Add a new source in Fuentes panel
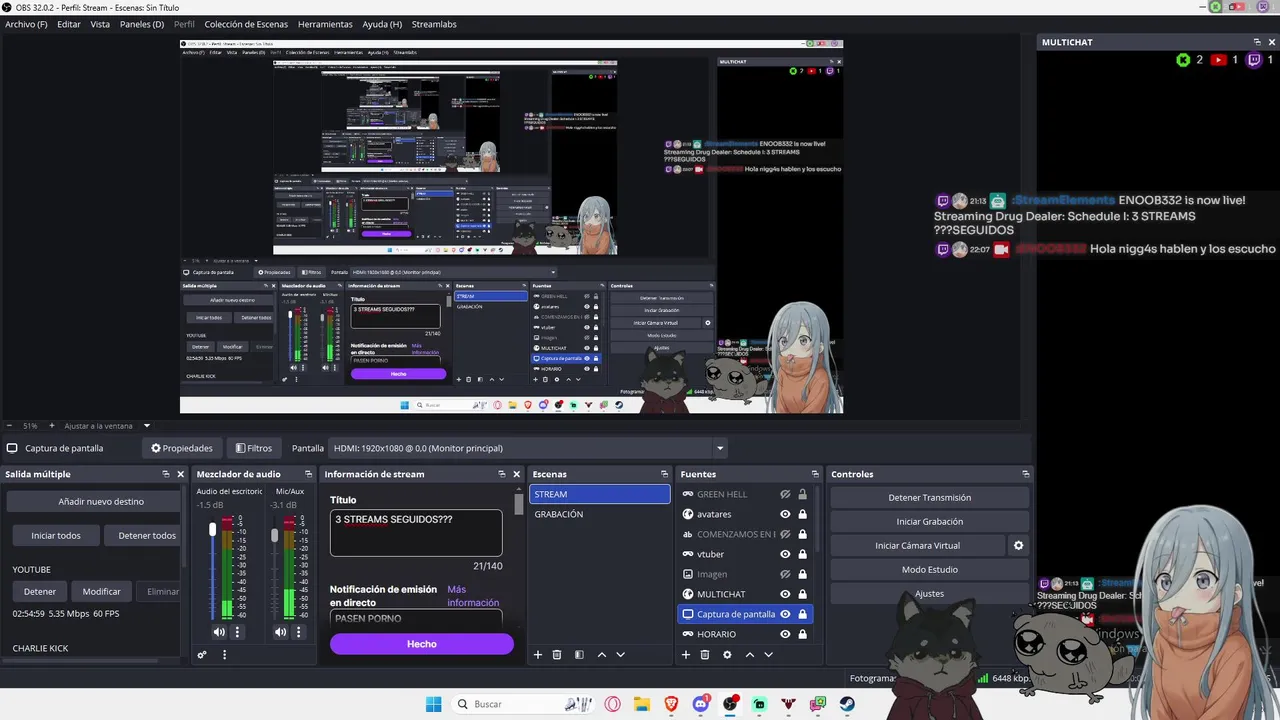 (686, 655)
